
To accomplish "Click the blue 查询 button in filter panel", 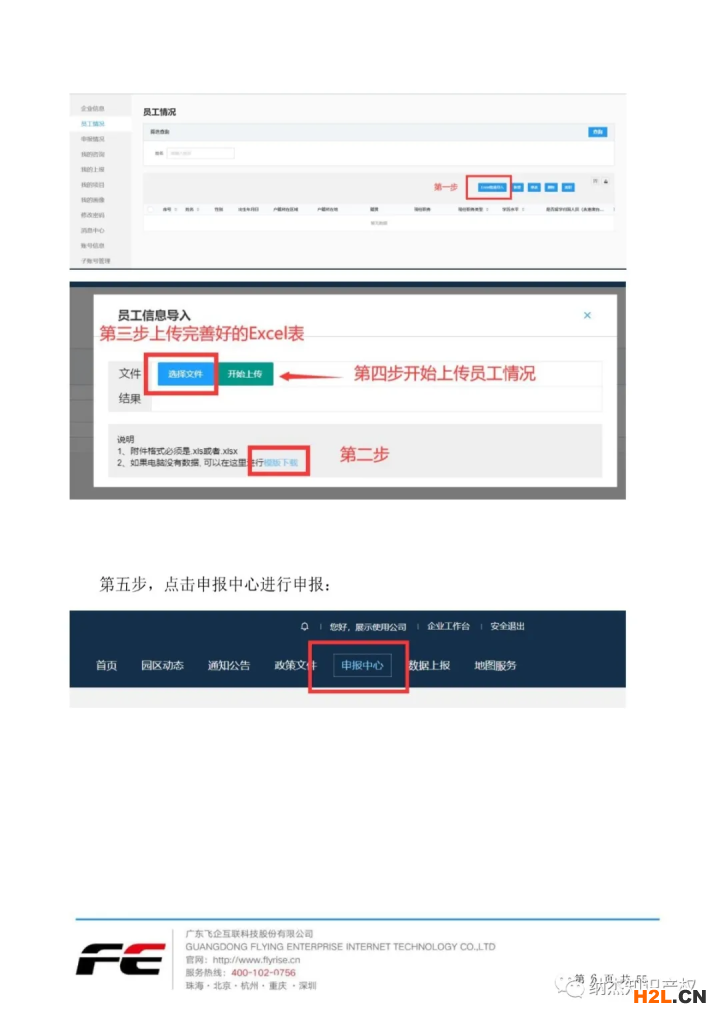I will (598, 132).
